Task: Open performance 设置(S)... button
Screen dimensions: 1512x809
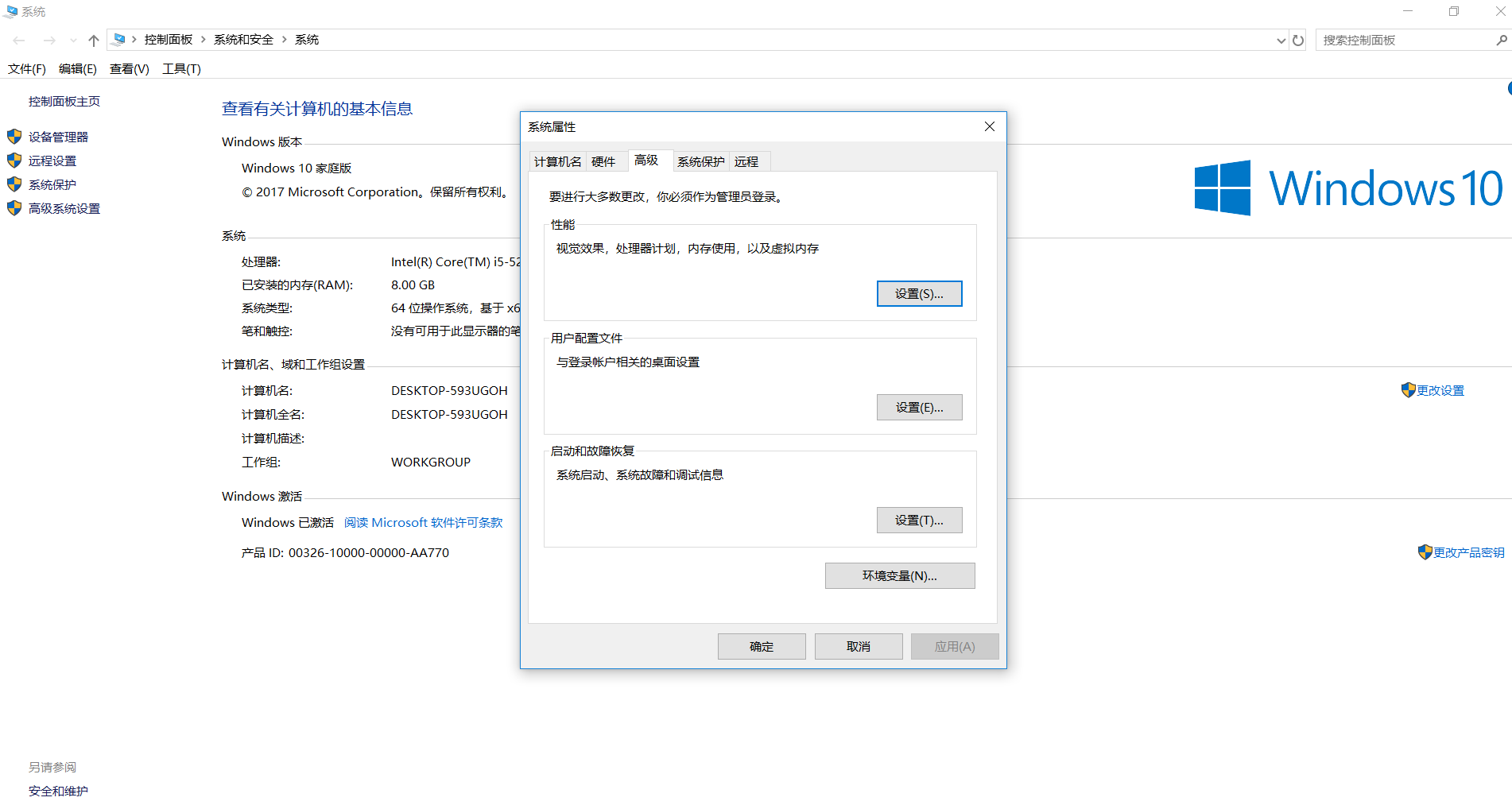Action: coord(919,293)
